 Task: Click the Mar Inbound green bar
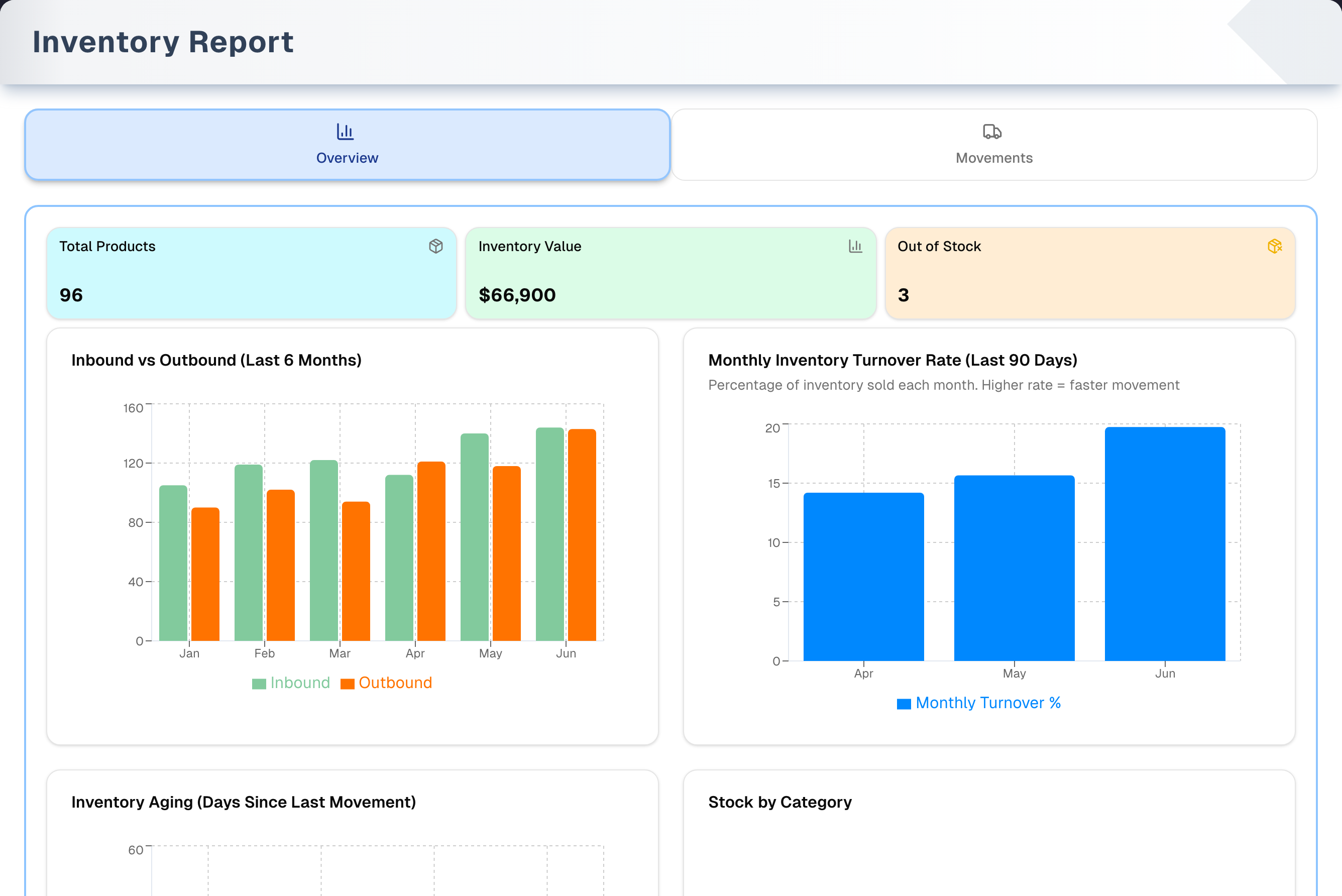tap(324, 550)
